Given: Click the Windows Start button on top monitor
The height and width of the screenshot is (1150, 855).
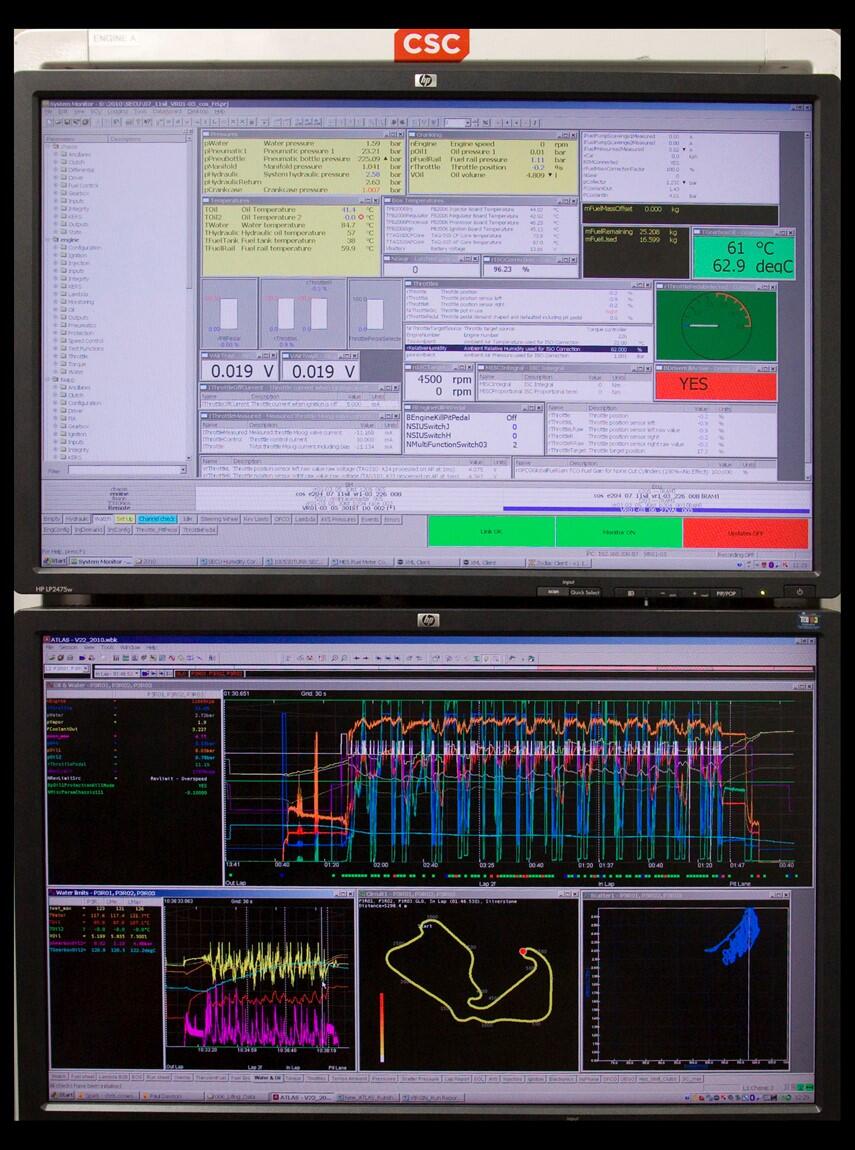Looking at the screenshot, I should pos(56,562).
